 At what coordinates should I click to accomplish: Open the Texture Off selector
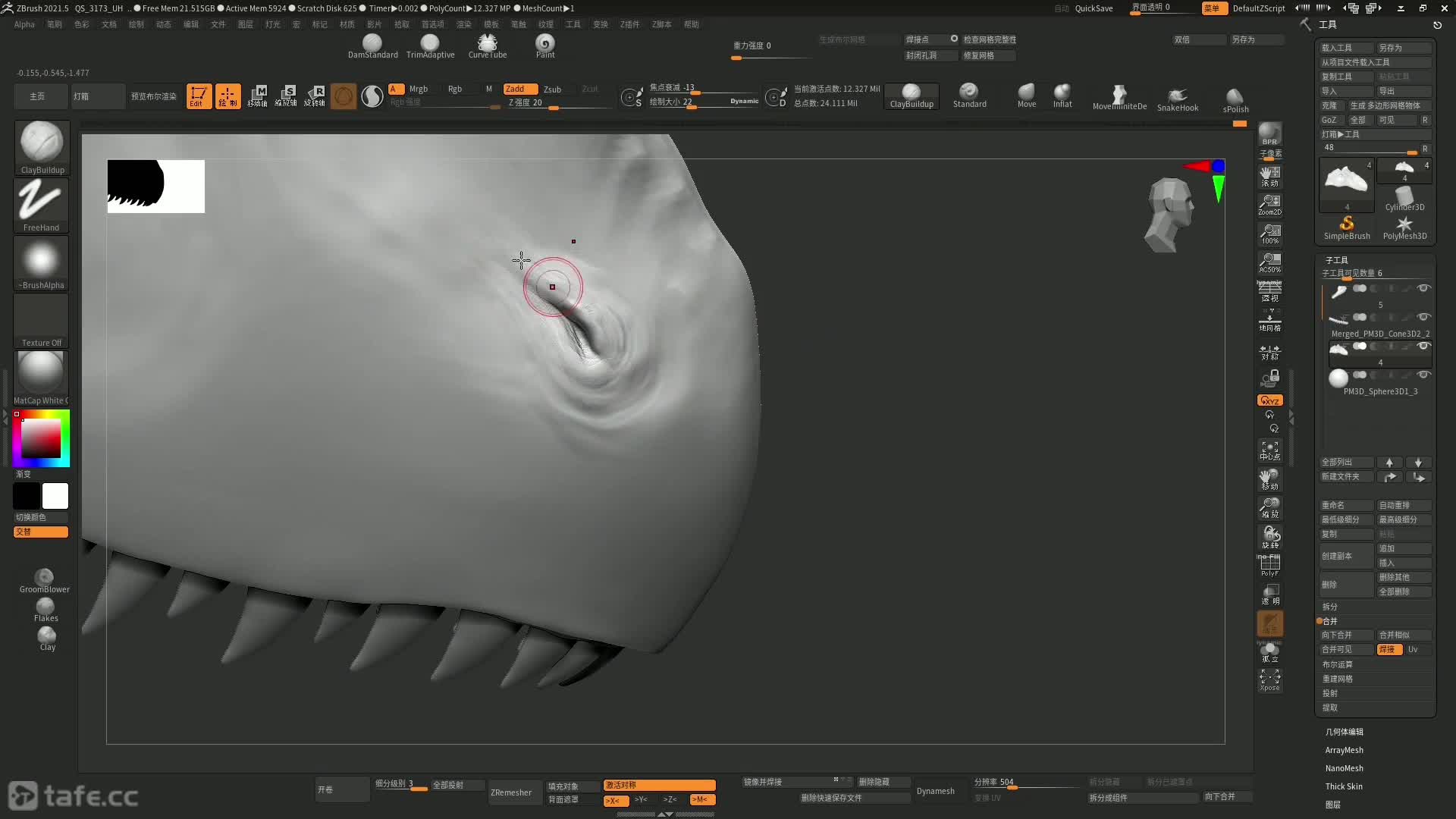[42, 321]
